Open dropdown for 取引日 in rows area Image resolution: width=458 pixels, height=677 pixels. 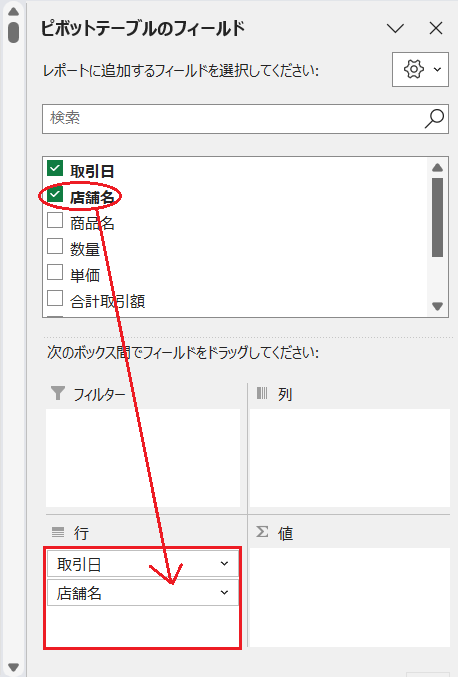[224, 563]
